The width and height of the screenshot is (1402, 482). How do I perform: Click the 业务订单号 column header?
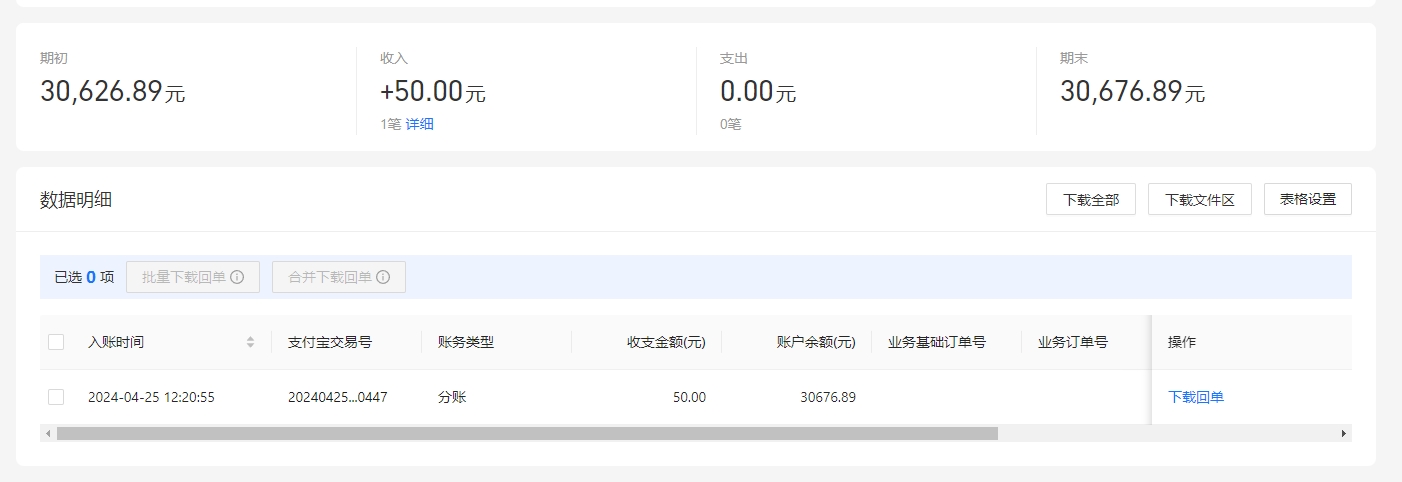tap(1073, 342)
